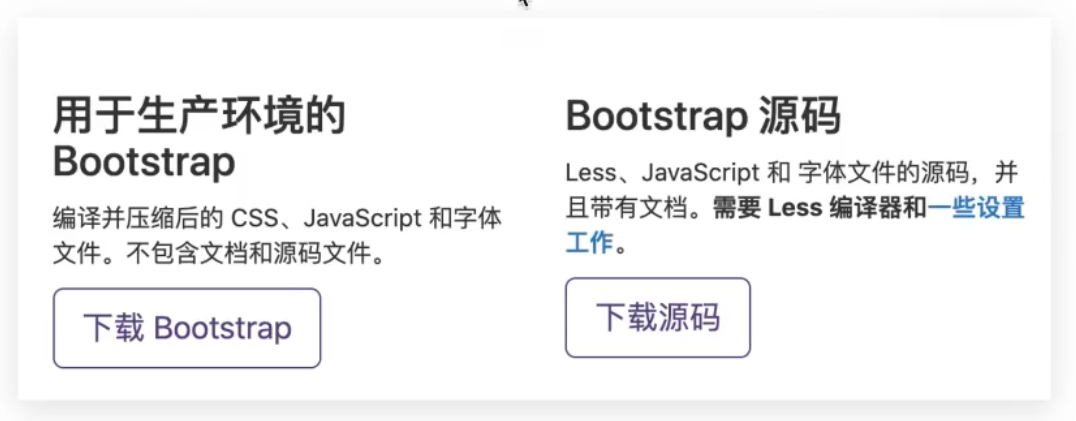The height and width of the screenshot is (421, 1076).
Task: Click the 下载 Bootstrap button
Action: [x=187, y=328]
